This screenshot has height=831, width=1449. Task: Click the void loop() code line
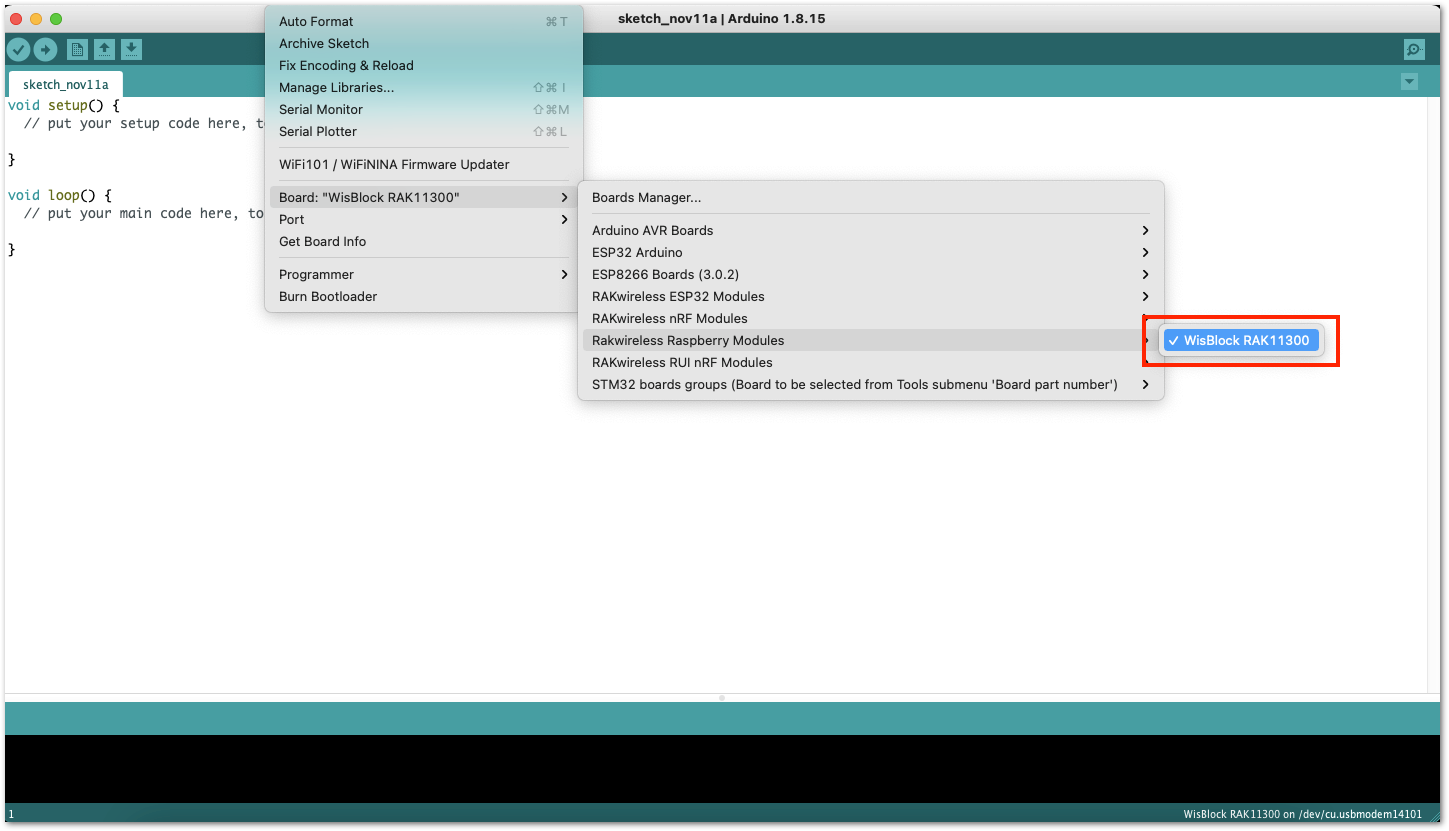(x=60, y=196)
